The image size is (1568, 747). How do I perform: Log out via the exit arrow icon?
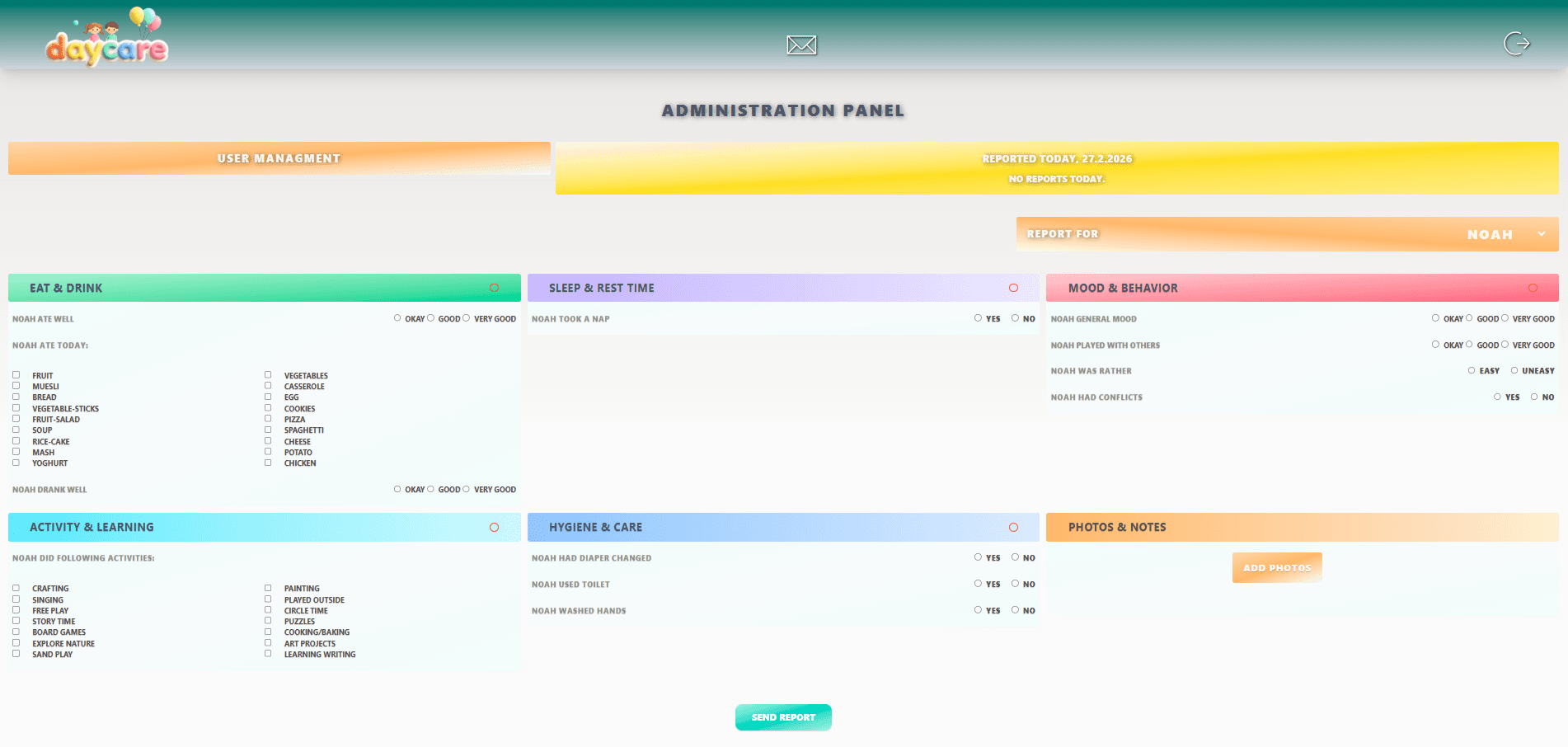coord(1517,44)
